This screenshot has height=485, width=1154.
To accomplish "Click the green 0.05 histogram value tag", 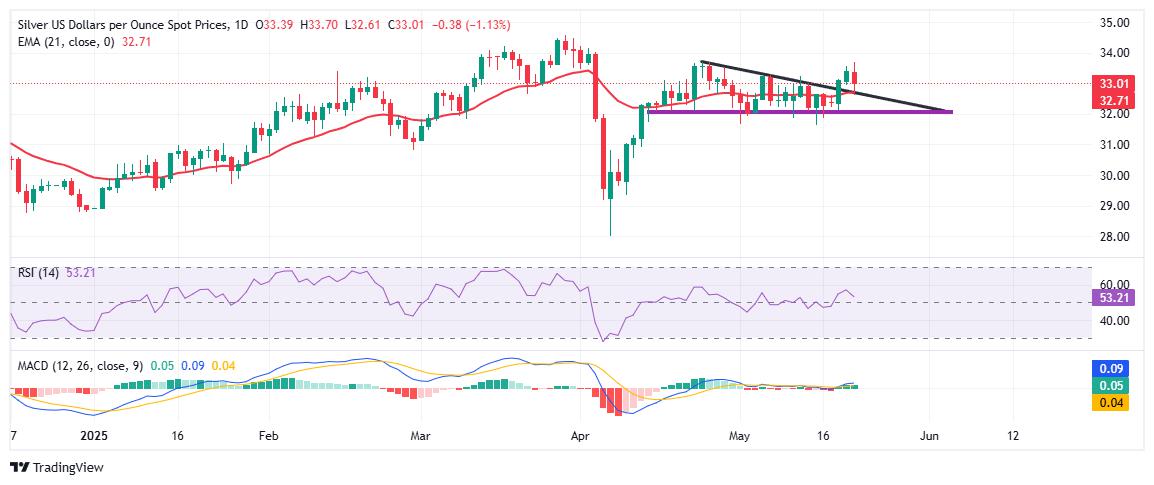I will pos(1110,388).
